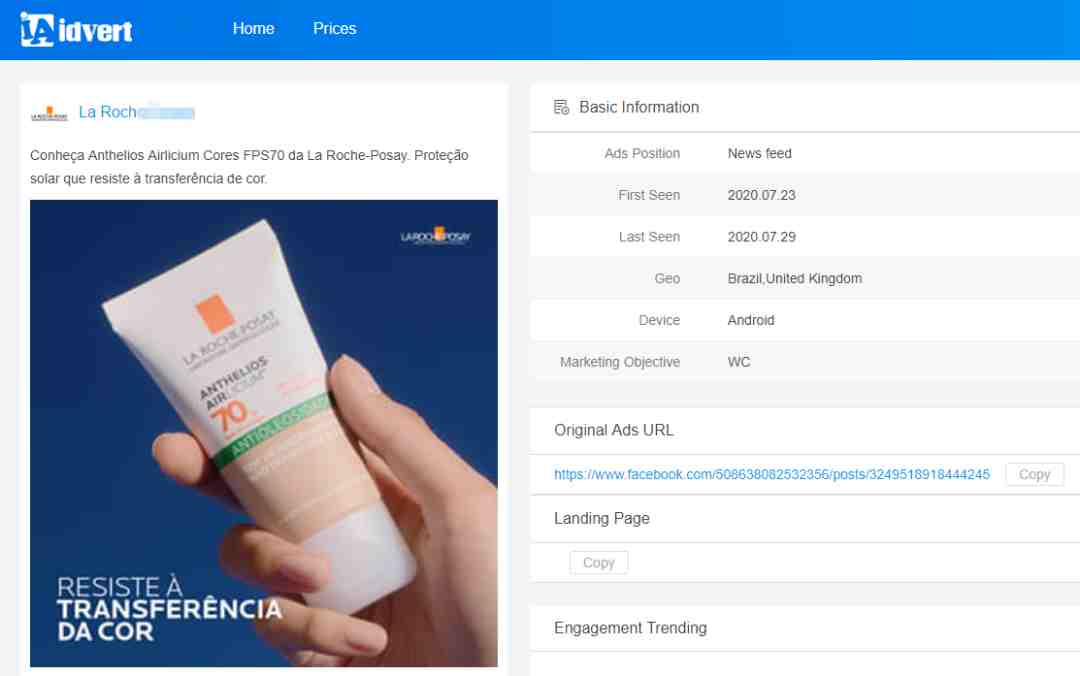Copy the Original Ads URL
The width and height of the screenshot is (1080, 676).
click(x=1034, y=474)
